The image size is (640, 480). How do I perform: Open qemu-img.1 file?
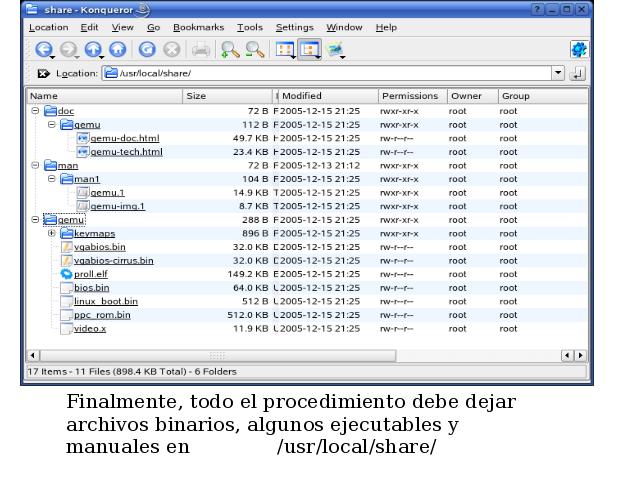pos(117,206)
